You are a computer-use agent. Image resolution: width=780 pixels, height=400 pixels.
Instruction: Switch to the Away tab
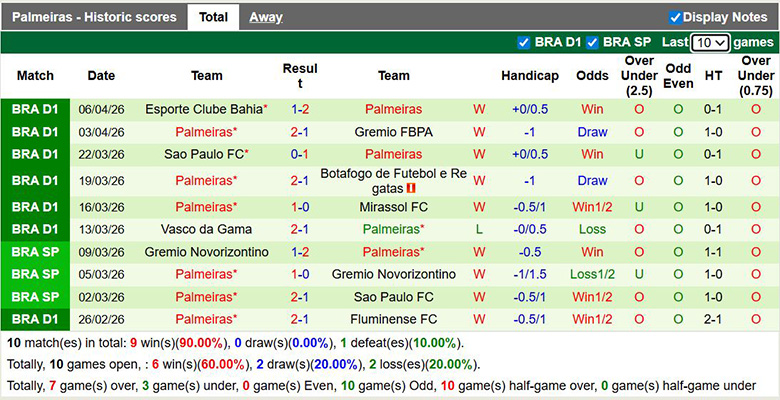(x=265, y=17)
